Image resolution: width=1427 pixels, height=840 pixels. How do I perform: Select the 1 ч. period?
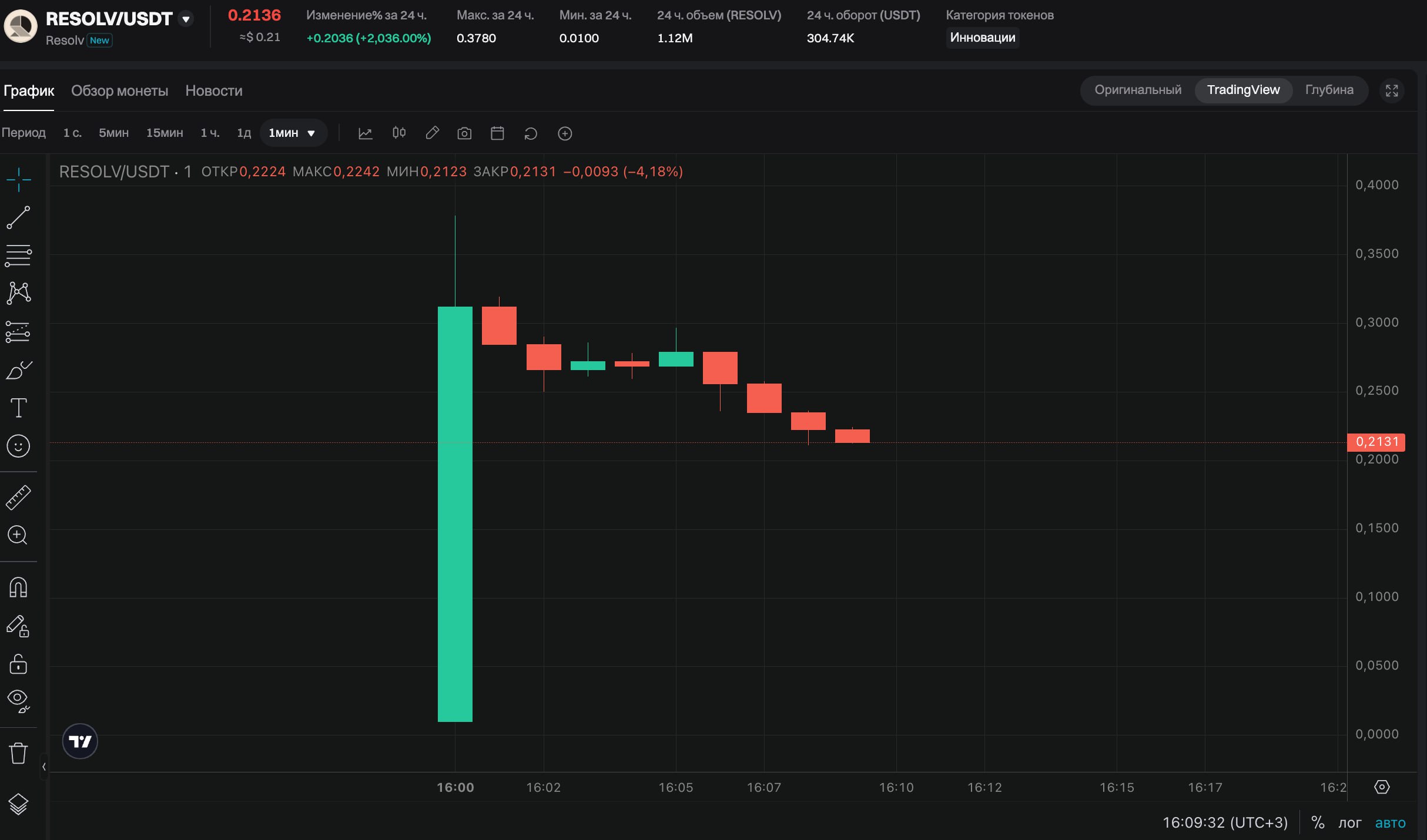[210, 133]
